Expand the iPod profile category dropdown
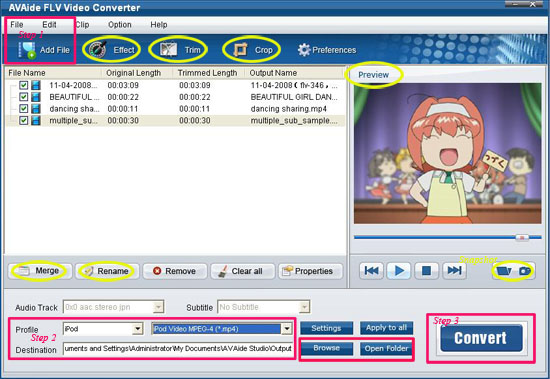Image resolution: width=550 pixels, height=379 pixels. pyautogui.click(x=138, y=329)
